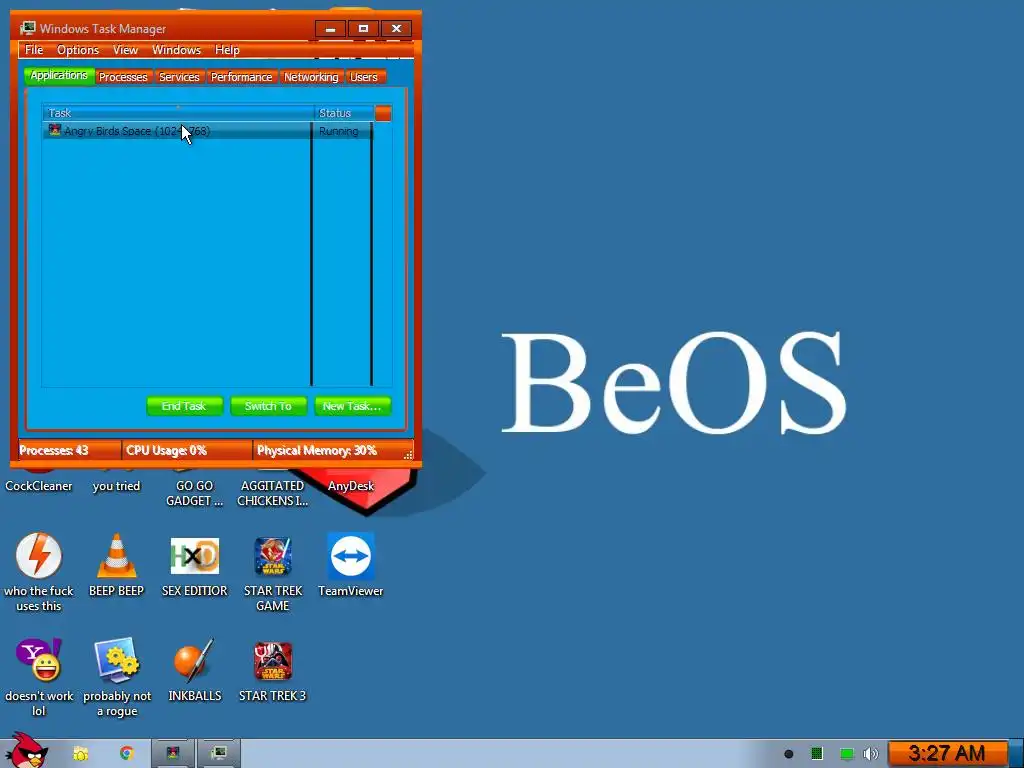Viewport: 1024px width, 768px height.
Task: Launch the INKBALLS desktop icon
Action: (x=195, y=660)
